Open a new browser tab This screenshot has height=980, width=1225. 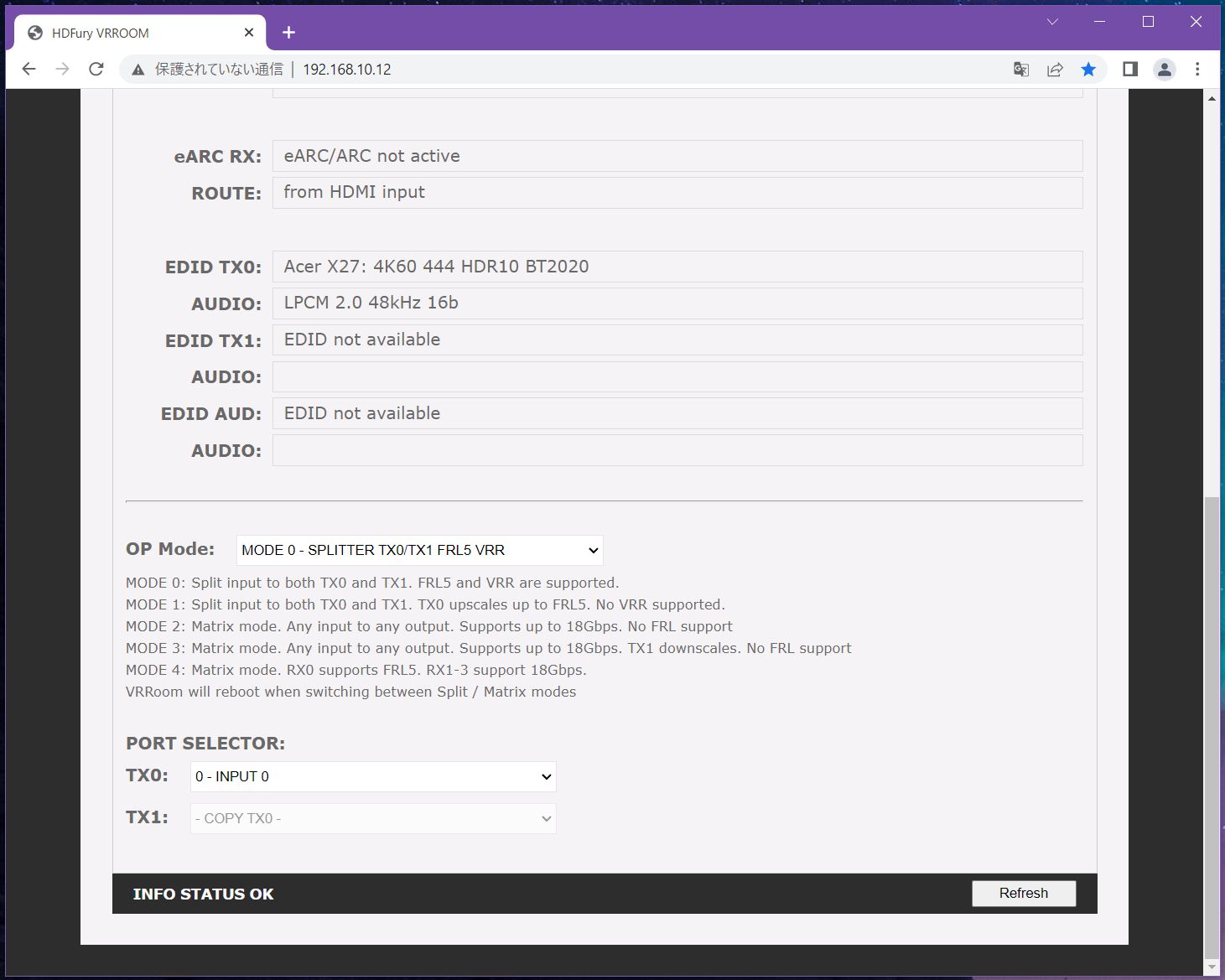click(x=289, y=33)
